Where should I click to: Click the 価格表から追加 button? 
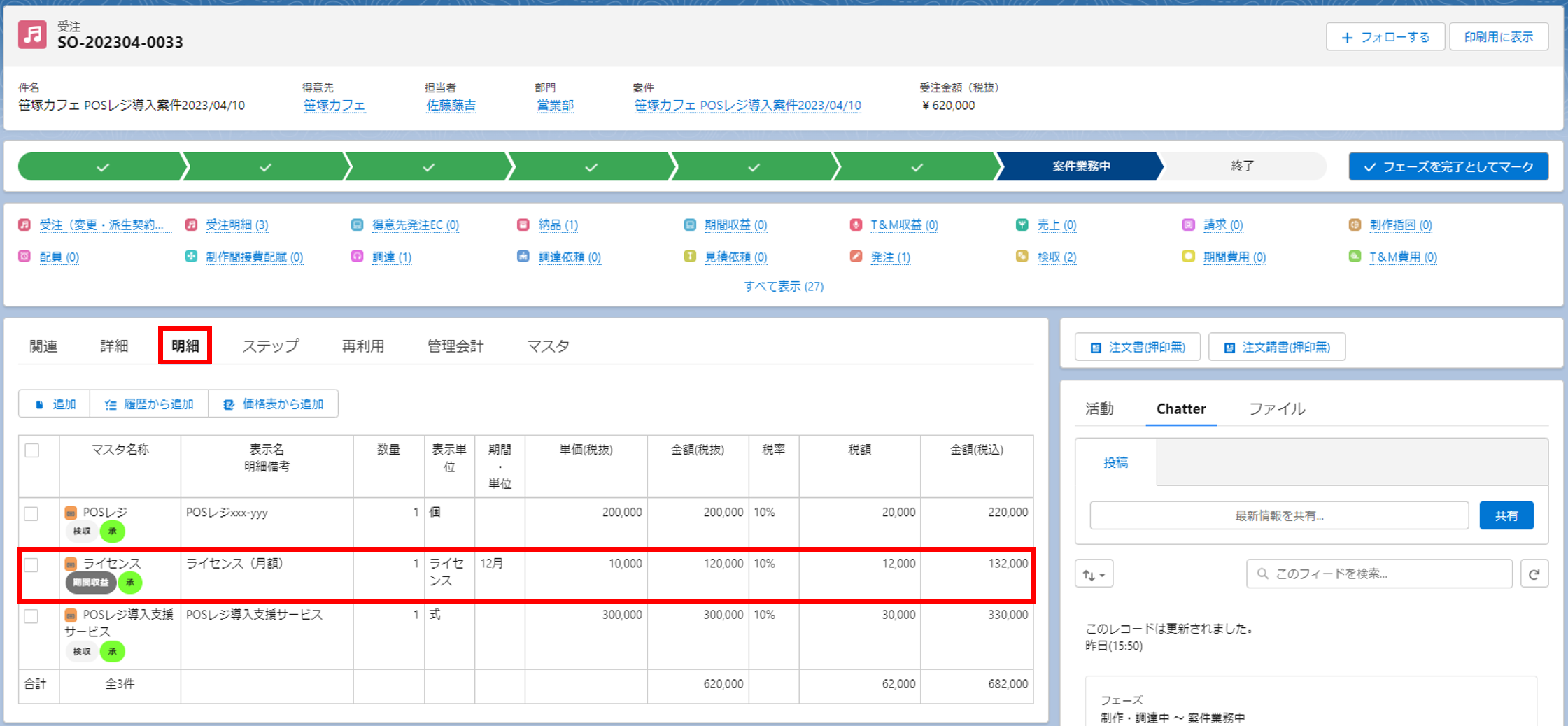[x=274, y=404]
